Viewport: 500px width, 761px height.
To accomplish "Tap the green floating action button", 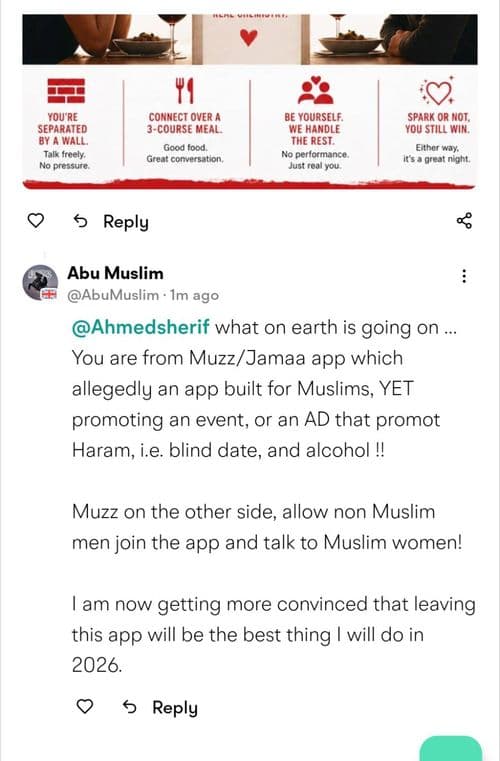I will (x=450, y=748).
